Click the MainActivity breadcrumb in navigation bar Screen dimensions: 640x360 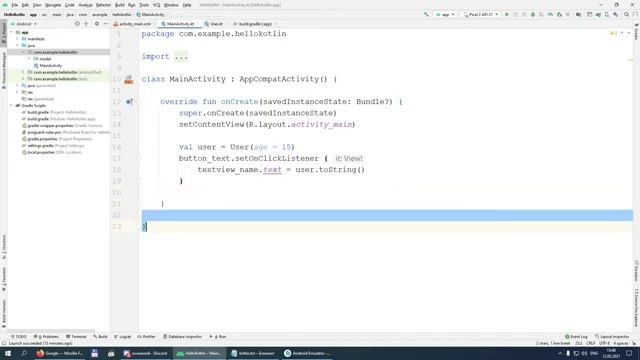[x=150, y=14]
